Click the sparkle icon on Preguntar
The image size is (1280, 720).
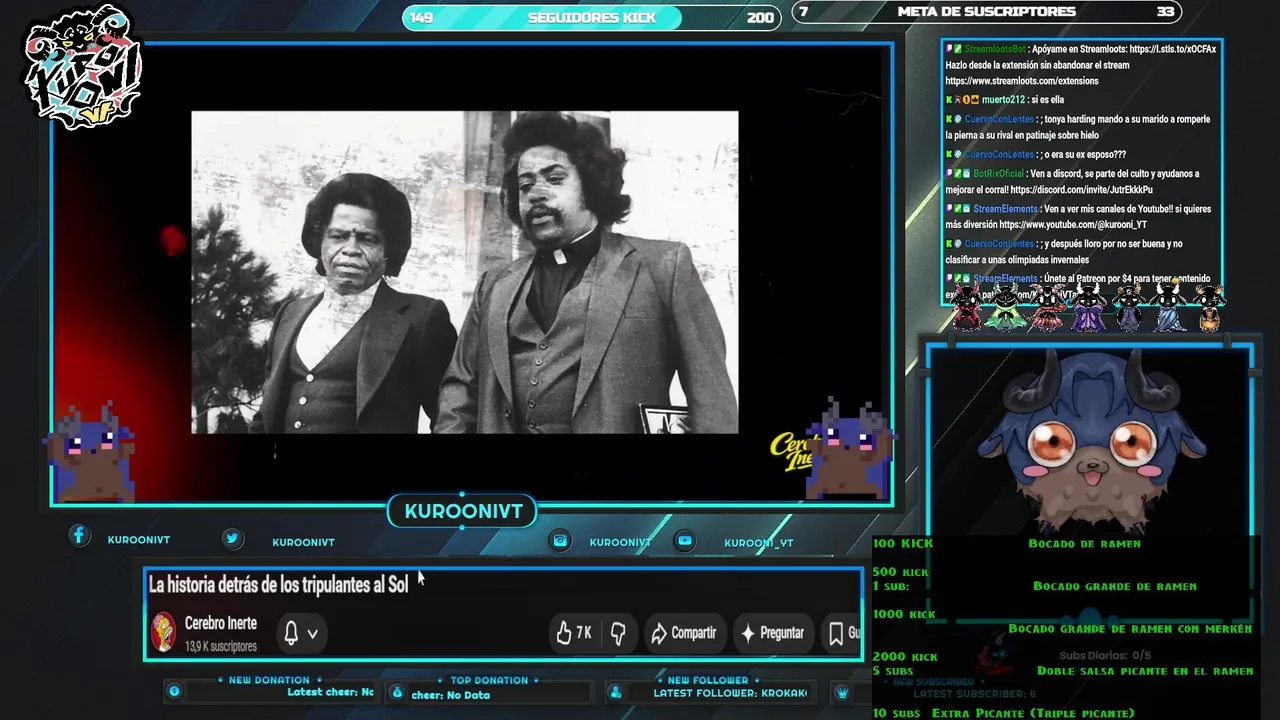pyautogui.click(x=747, y=633)
